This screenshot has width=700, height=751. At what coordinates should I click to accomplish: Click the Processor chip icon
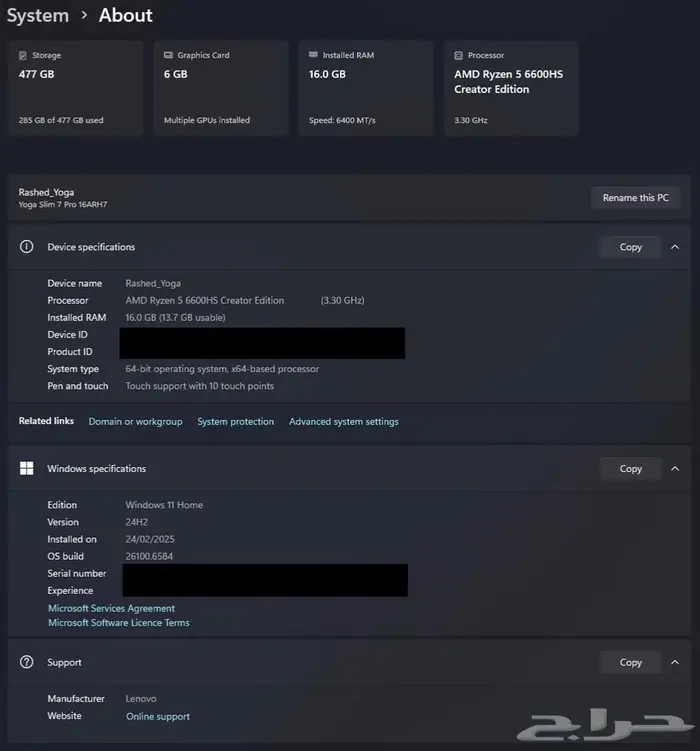pos(458,56)
